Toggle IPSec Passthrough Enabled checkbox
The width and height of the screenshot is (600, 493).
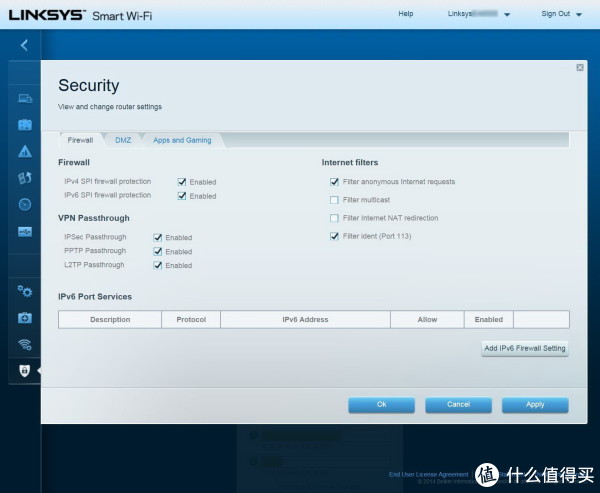[x=158, y=238]
